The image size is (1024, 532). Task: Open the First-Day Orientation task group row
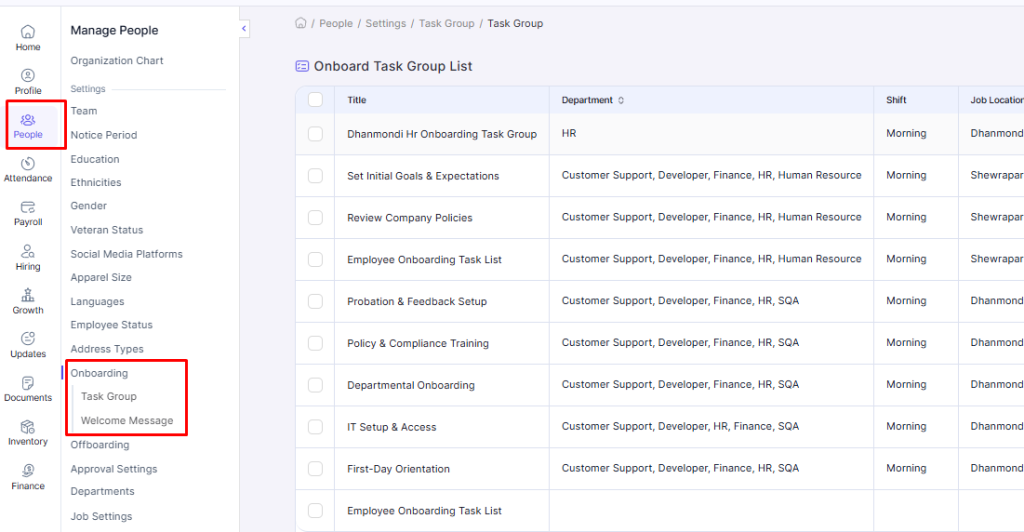tap(398, 469)
